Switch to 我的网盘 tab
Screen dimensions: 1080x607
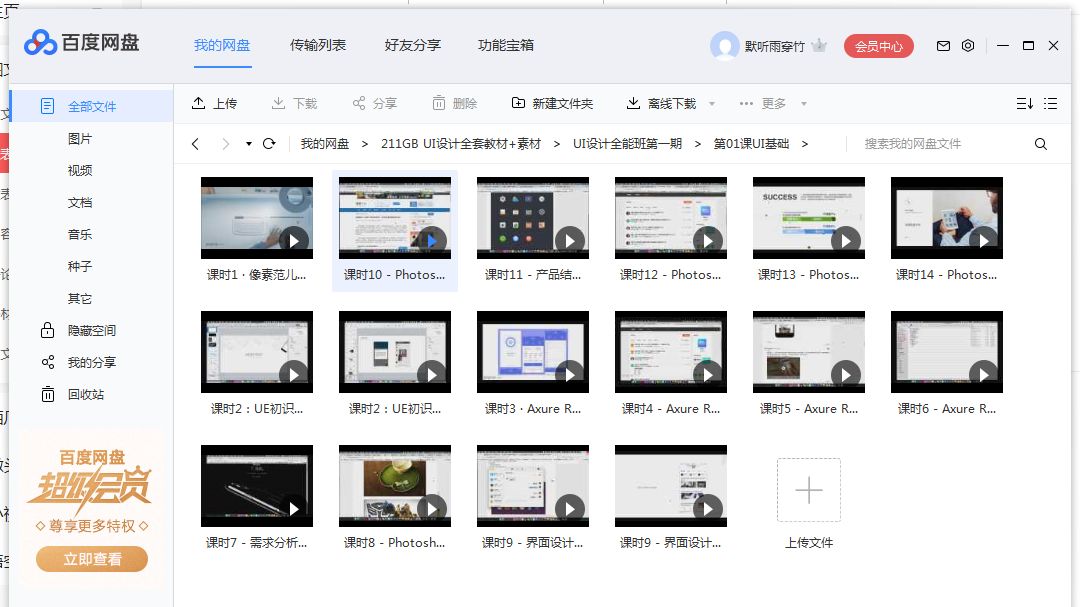point(222,45)
